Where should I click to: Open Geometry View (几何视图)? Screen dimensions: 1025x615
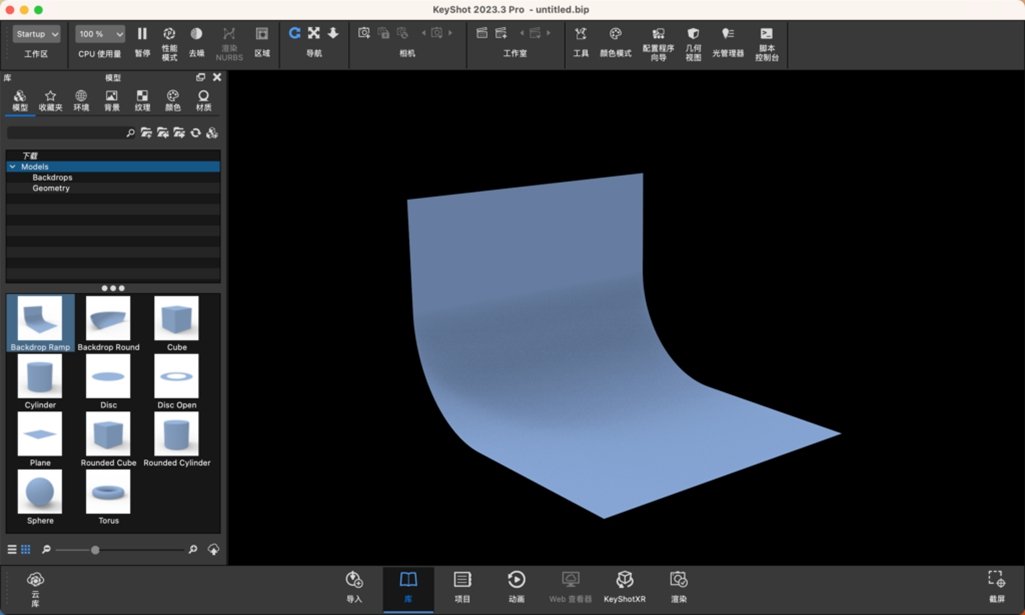693,34
